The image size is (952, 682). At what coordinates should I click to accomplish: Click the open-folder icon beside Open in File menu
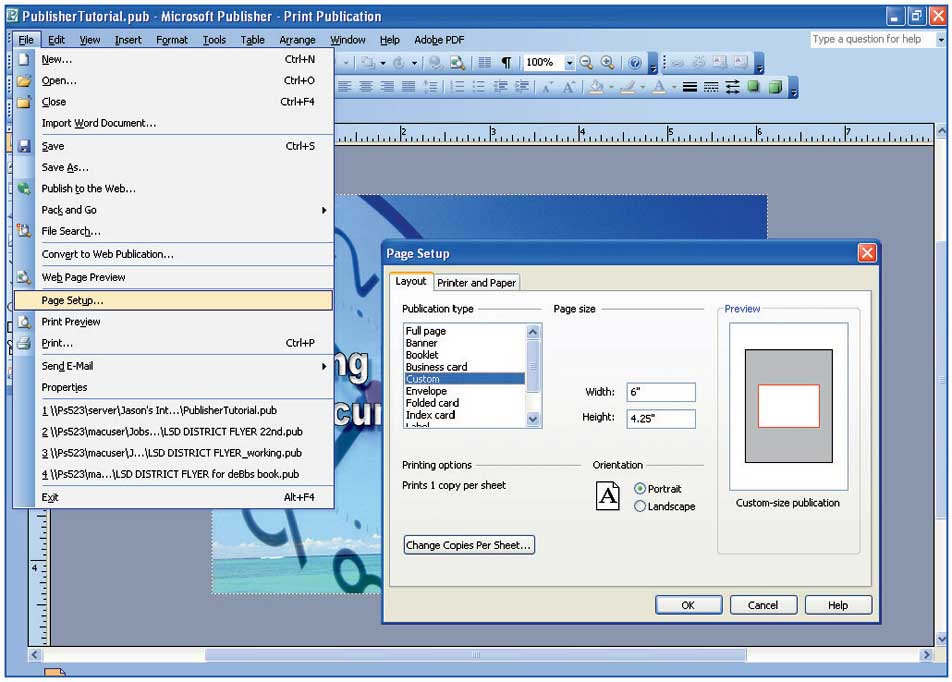pos(24,80)
